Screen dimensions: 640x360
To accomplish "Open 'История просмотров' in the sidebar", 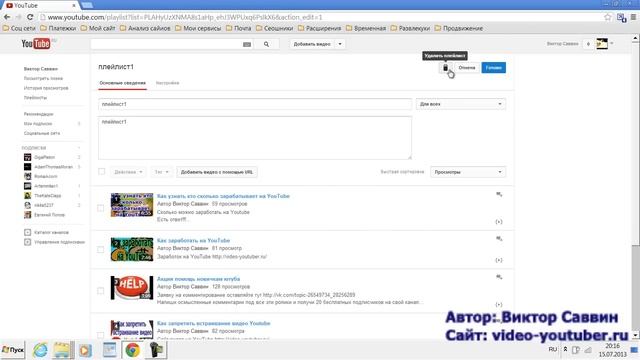I will click(46, 88).
